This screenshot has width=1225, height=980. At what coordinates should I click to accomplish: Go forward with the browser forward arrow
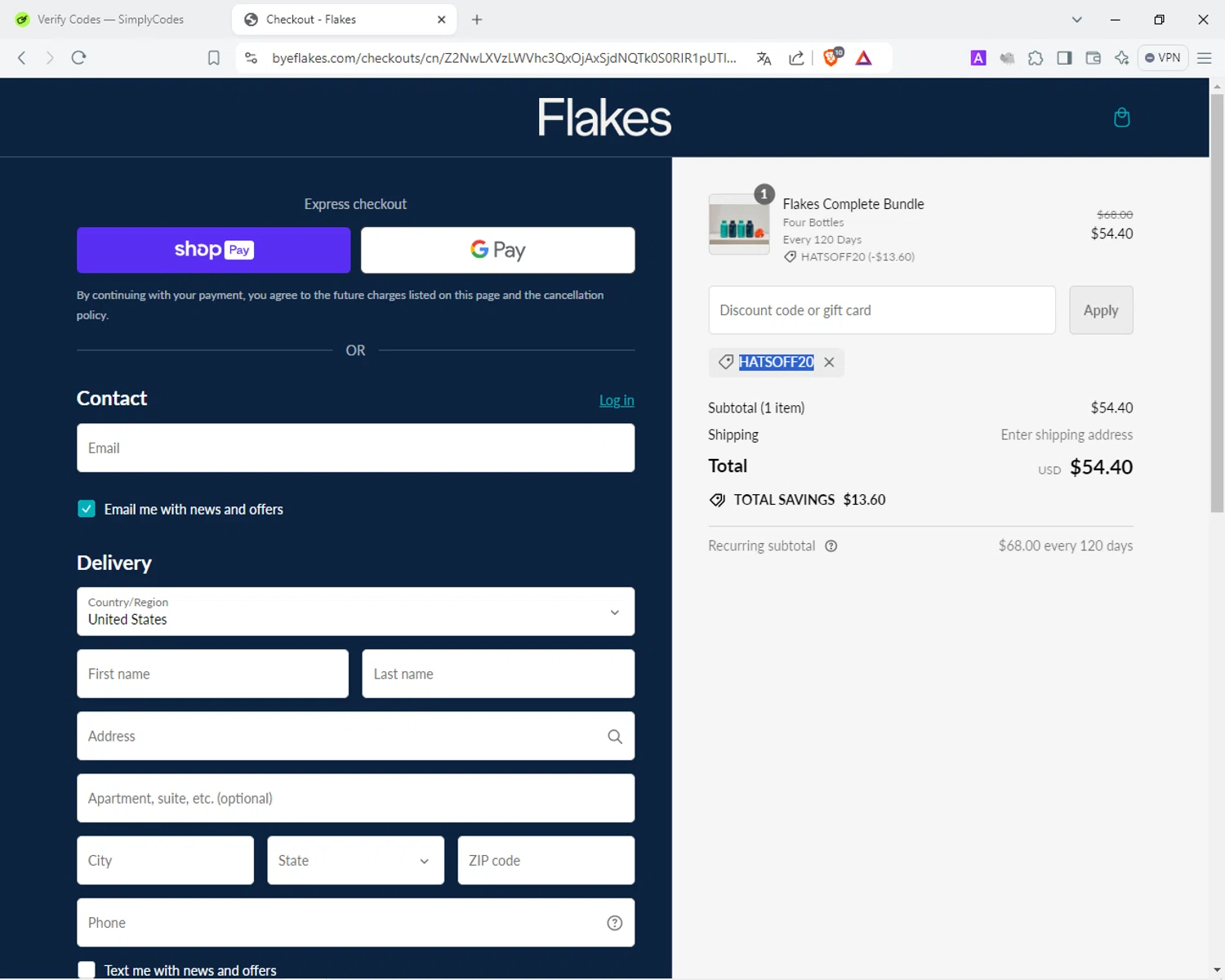pyautogui.click(x=50, y=58)
